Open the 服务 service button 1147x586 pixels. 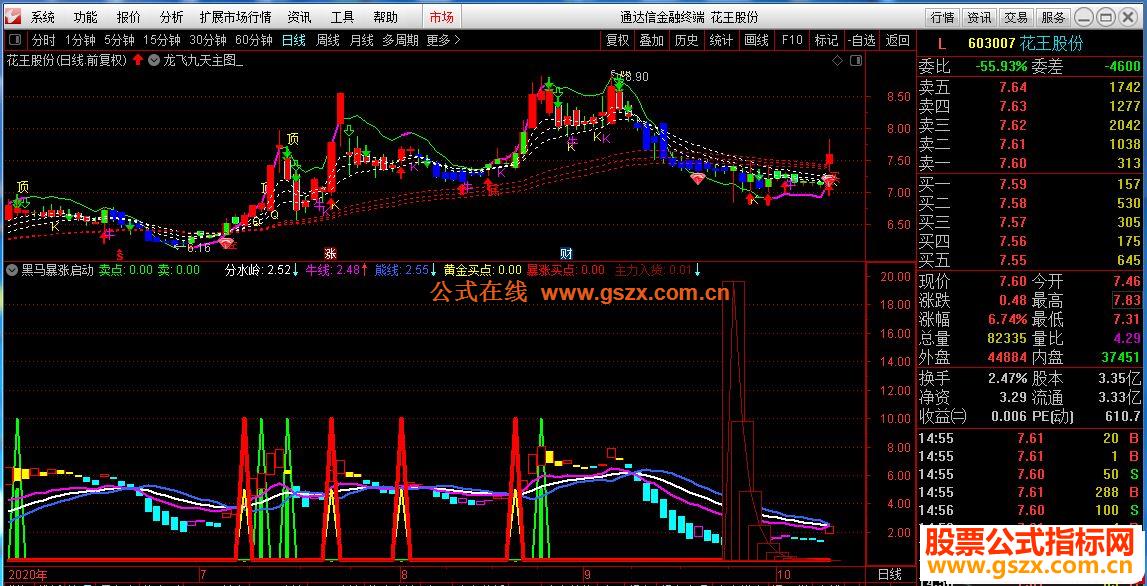pyautogui.click(x=1053, y=18)
